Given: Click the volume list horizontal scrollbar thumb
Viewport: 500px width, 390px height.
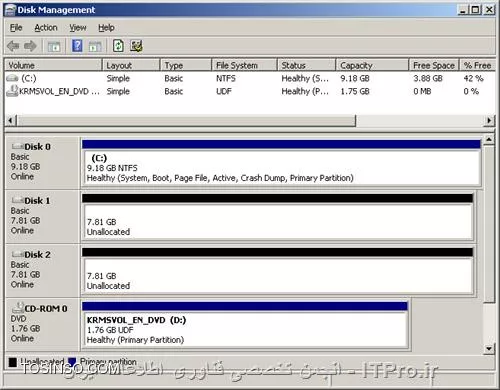Looking at the screenshot, I should pyautogui.click(x=186, y=120).
